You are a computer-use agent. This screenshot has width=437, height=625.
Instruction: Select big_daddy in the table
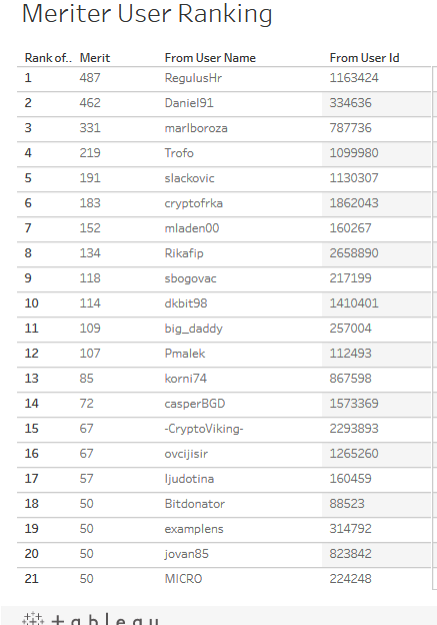pos(194,329)
